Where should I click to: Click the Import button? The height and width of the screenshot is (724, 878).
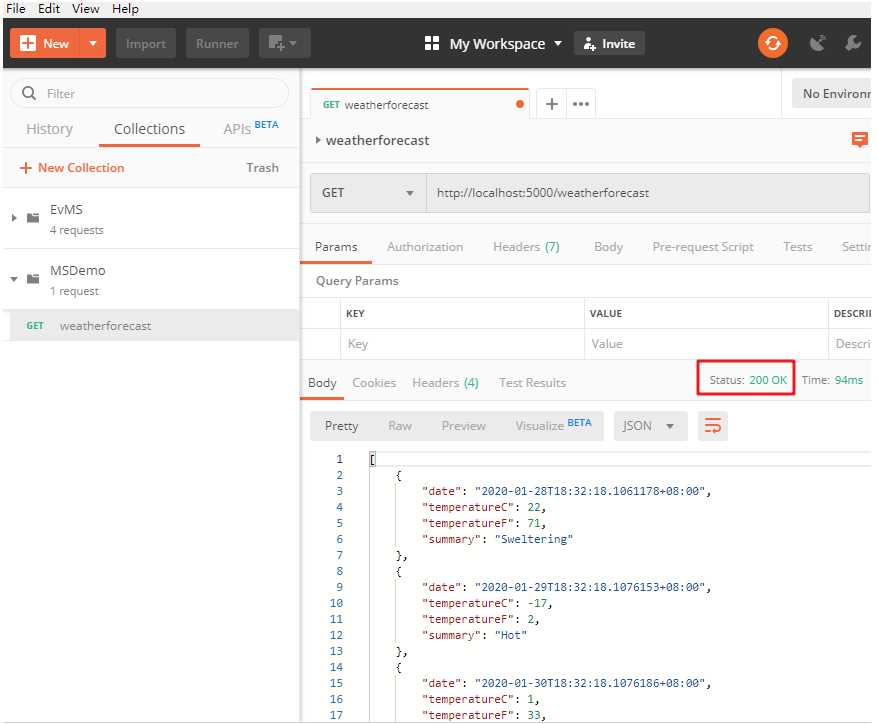tap(146, 43)
